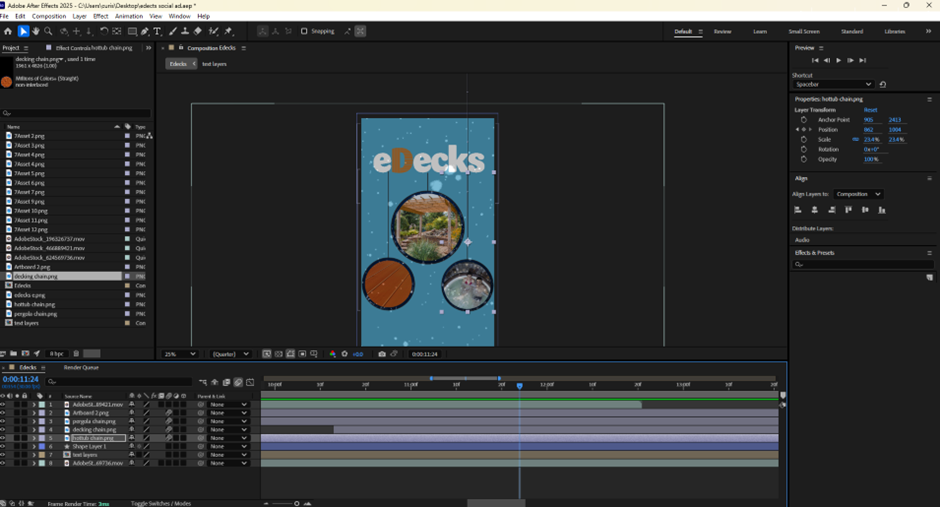This screenshot has width=940, height=507.
Task: Select the Zoom tool in the toolbar
Action: 48,32
